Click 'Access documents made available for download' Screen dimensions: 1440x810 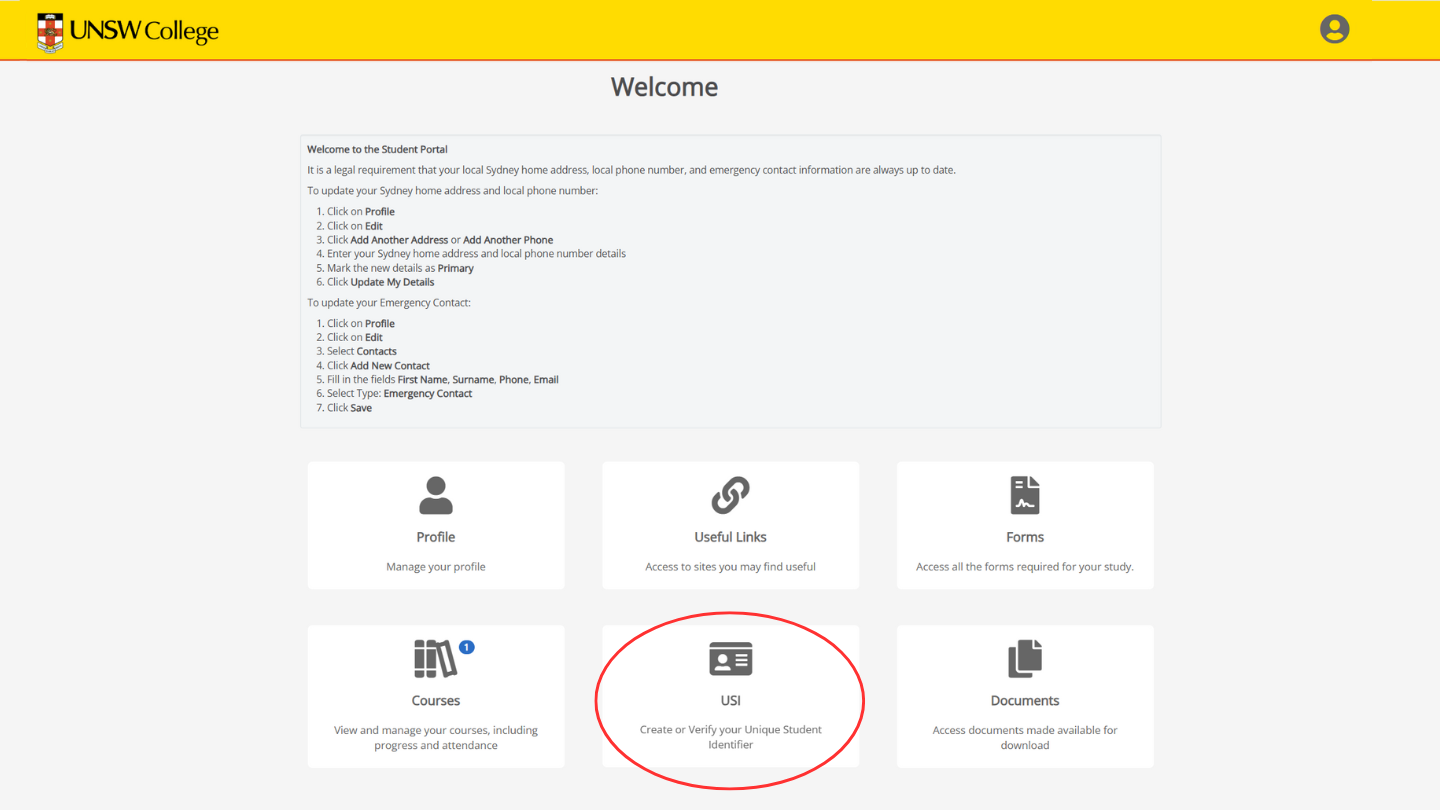1025,738
